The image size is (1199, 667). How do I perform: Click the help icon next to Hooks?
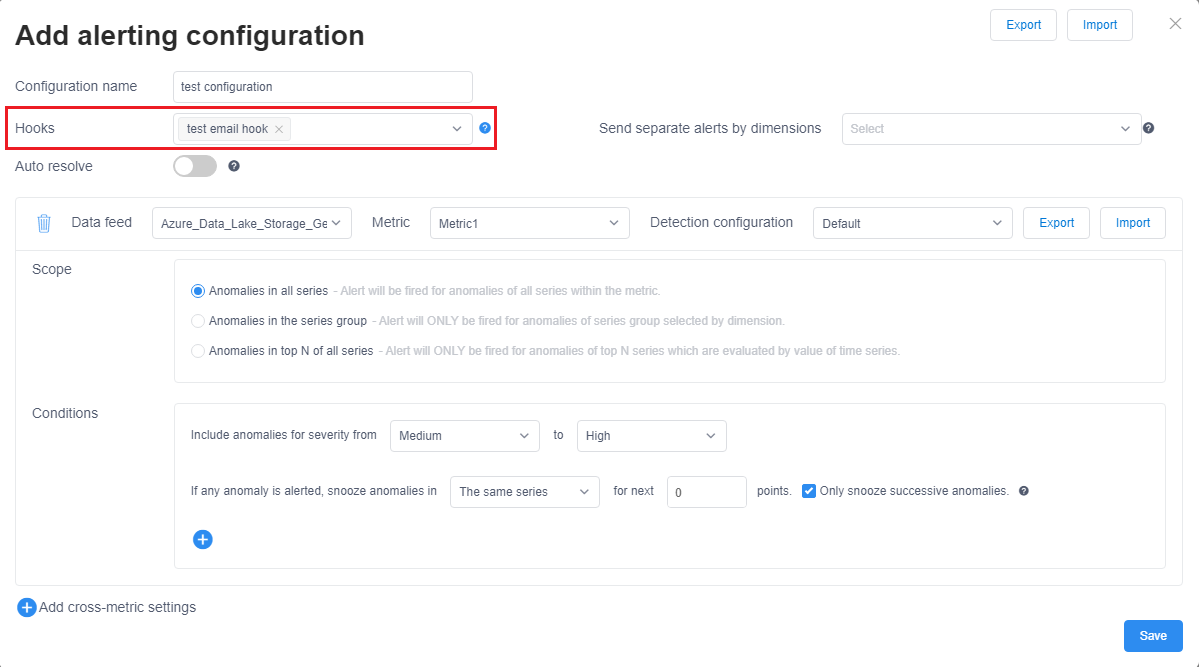[x=485, y=128]
